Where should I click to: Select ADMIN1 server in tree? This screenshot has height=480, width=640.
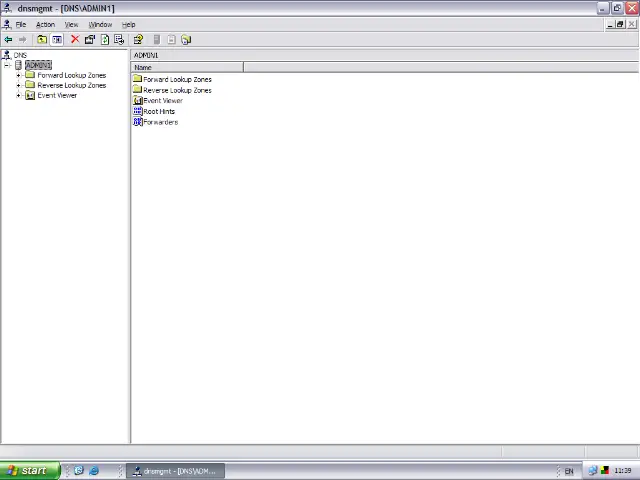pyautogui.click(x=38, y=65)
